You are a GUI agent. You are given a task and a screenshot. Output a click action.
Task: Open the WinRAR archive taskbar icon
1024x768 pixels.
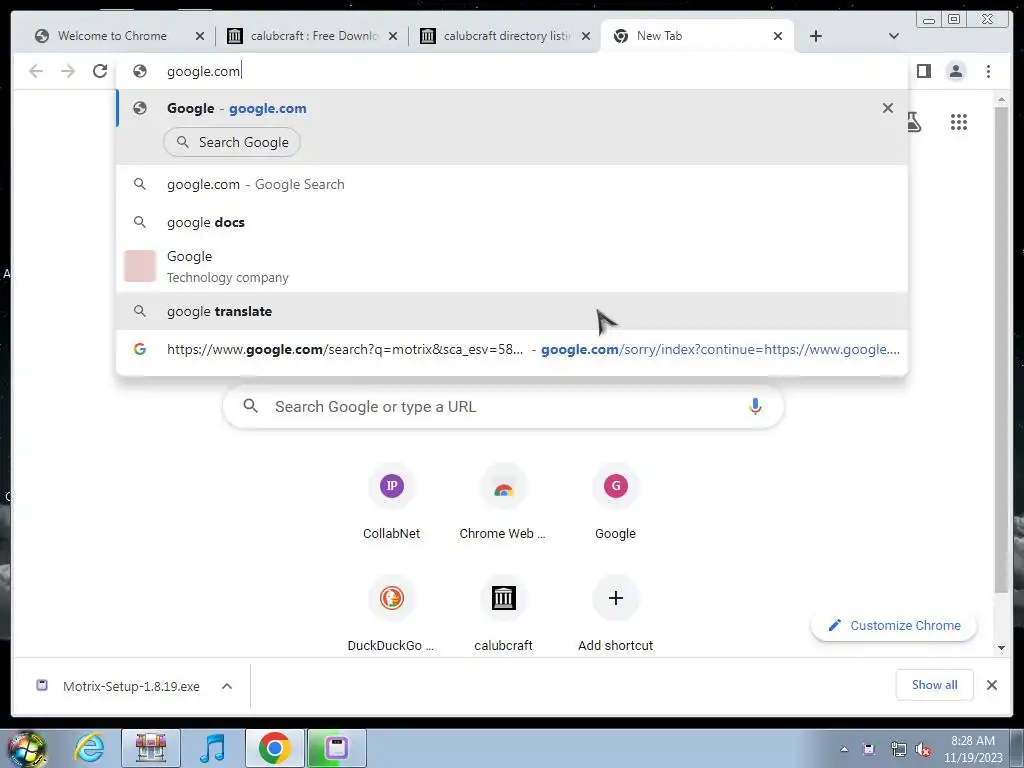(x=151, y=748)
